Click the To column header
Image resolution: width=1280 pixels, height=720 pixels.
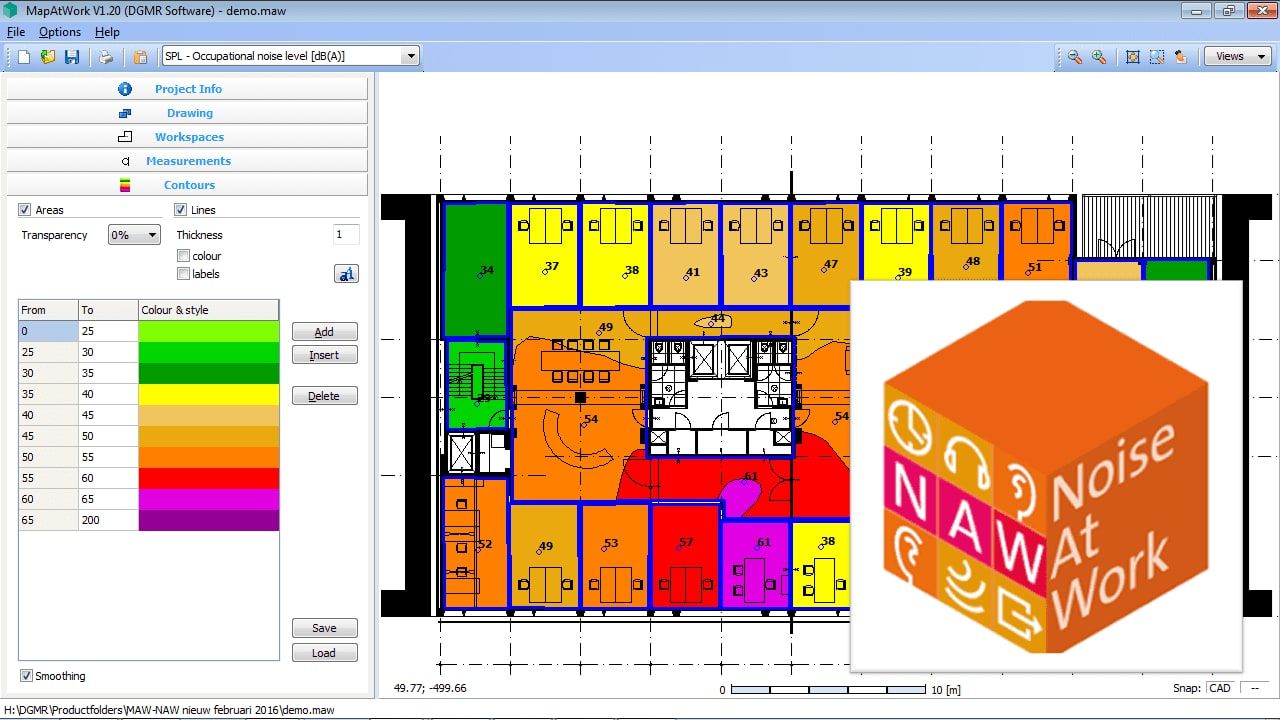(x=108, y=310)
